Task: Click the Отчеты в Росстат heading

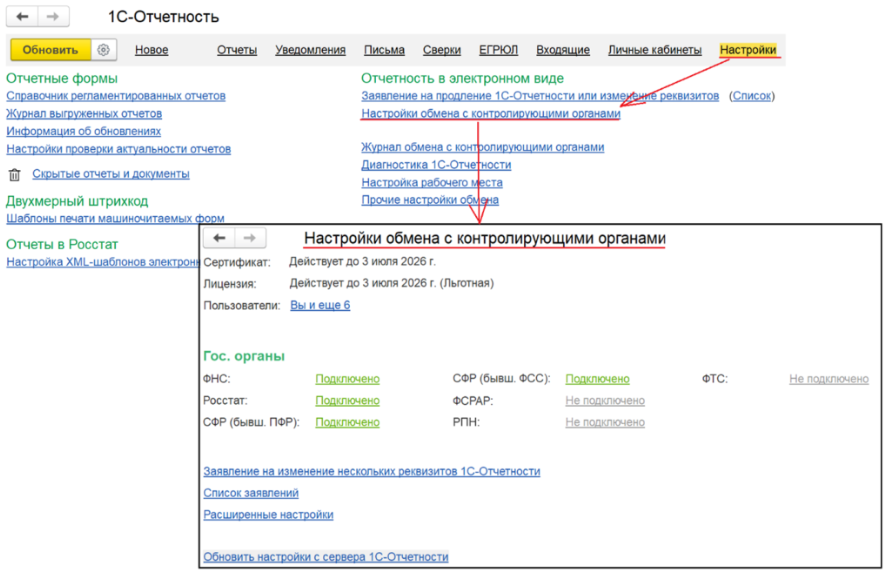Action: [62, 244]
